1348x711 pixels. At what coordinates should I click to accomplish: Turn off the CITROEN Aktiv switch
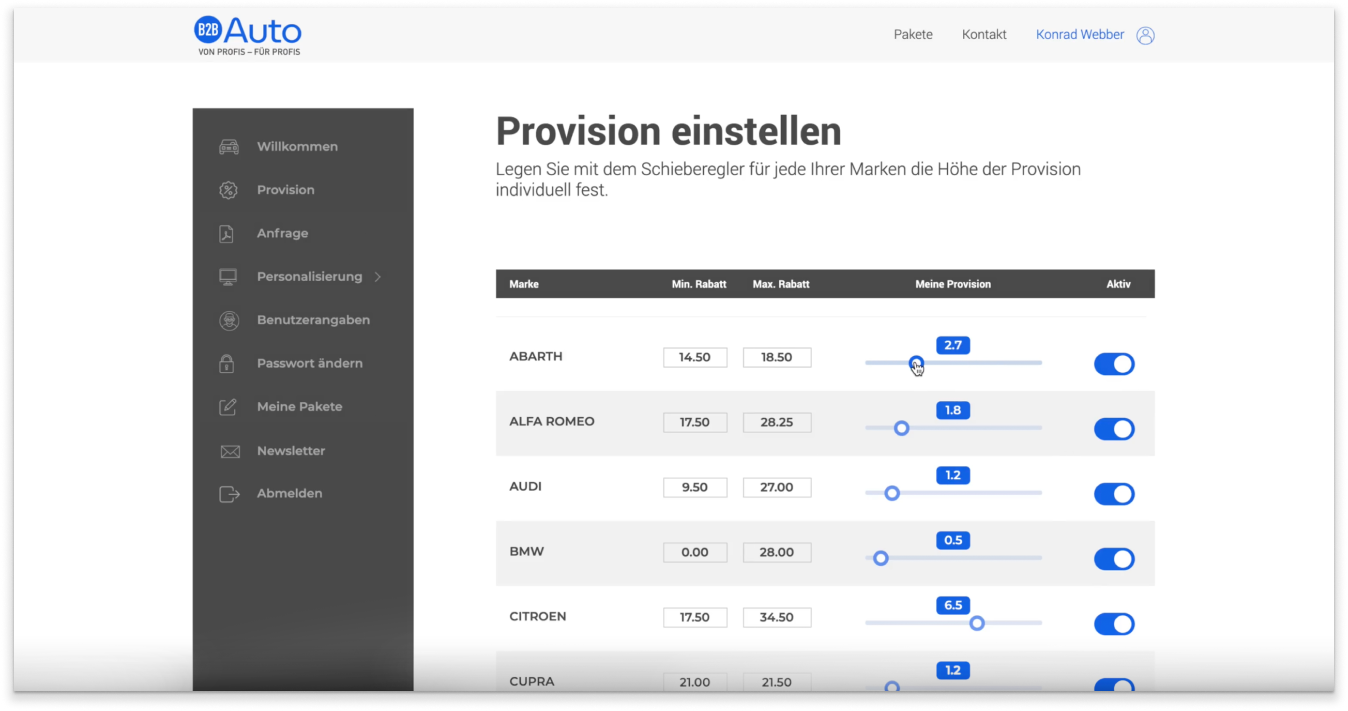click(1114, 624)
